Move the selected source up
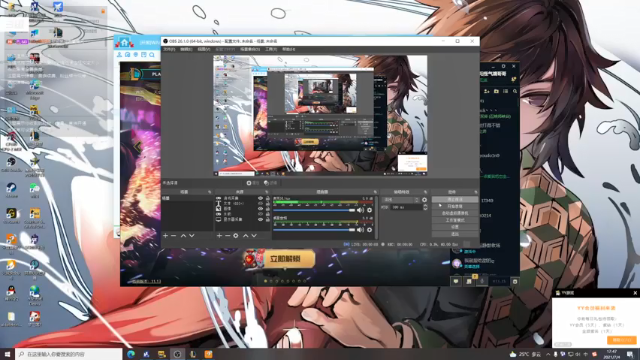The height and width of the screenshot is (360, 640). (245, 236)
